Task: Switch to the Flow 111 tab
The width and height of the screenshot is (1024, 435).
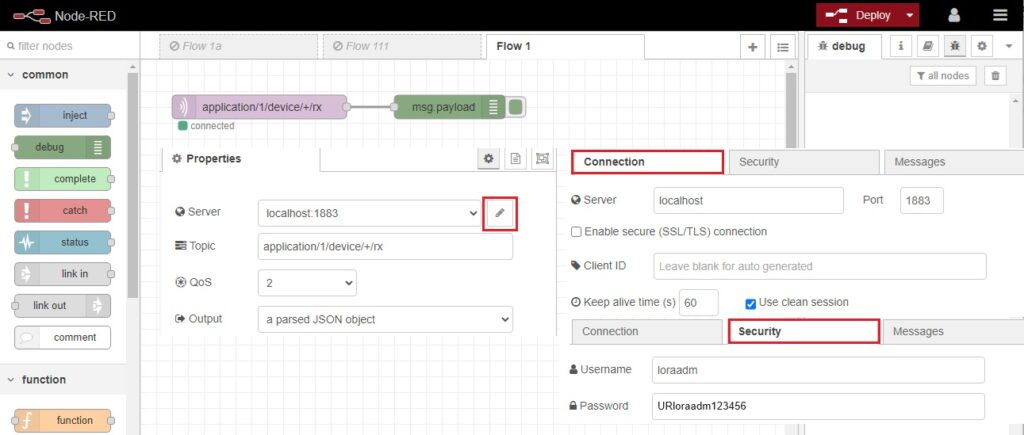Action: [x=401, y=46]
